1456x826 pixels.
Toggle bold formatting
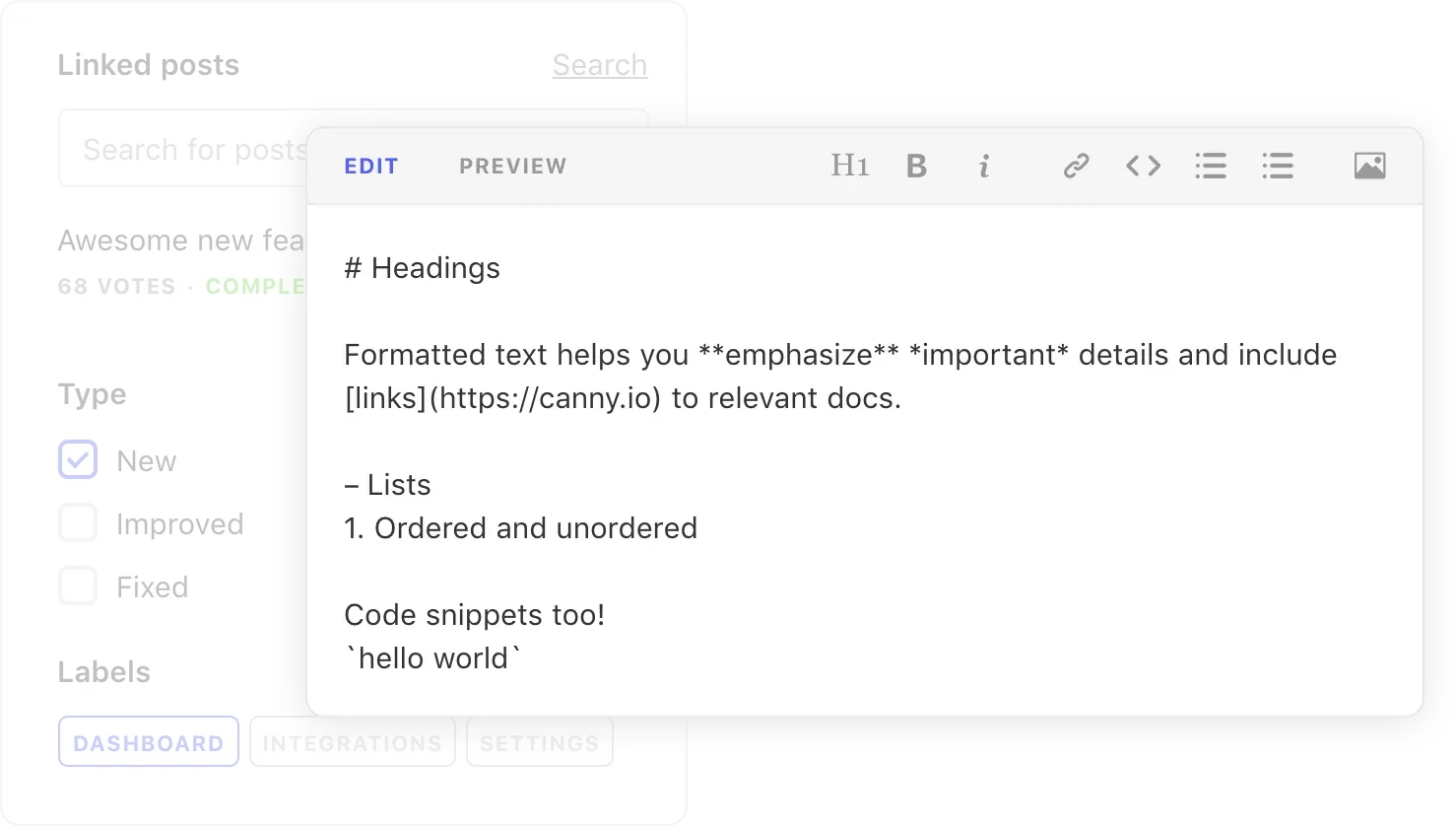point(916,166)
